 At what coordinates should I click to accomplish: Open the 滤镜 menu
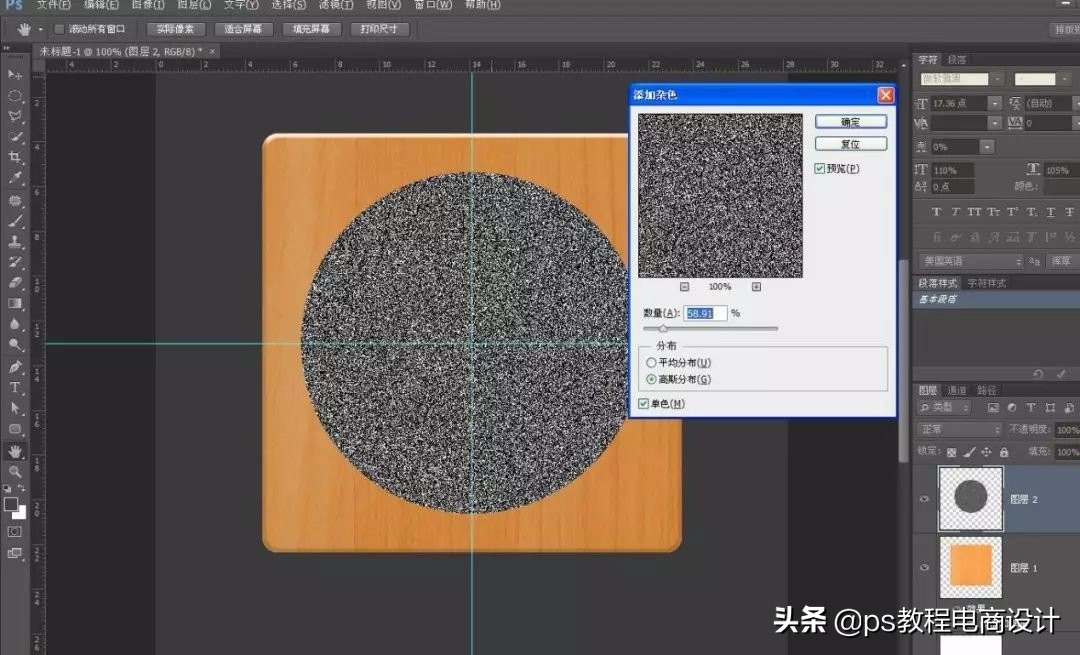334,5
